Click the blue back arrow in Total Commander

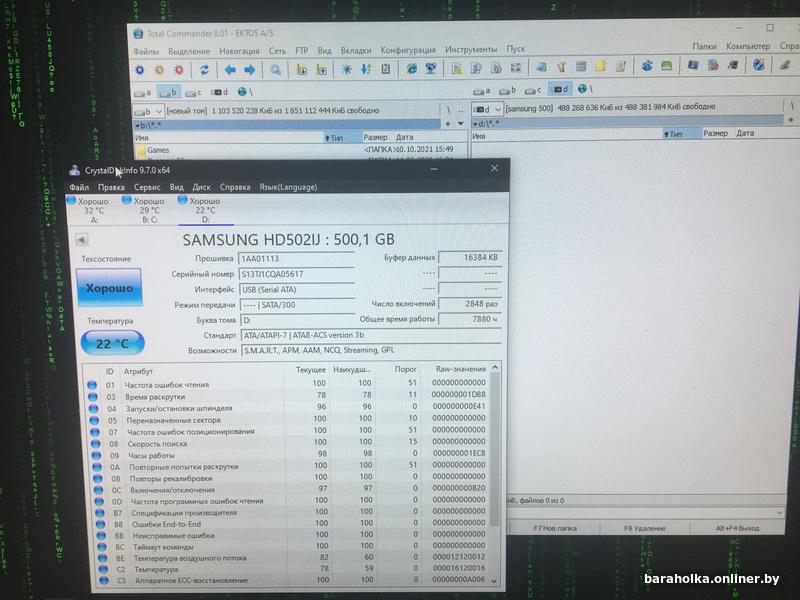[x=230, y=70]
